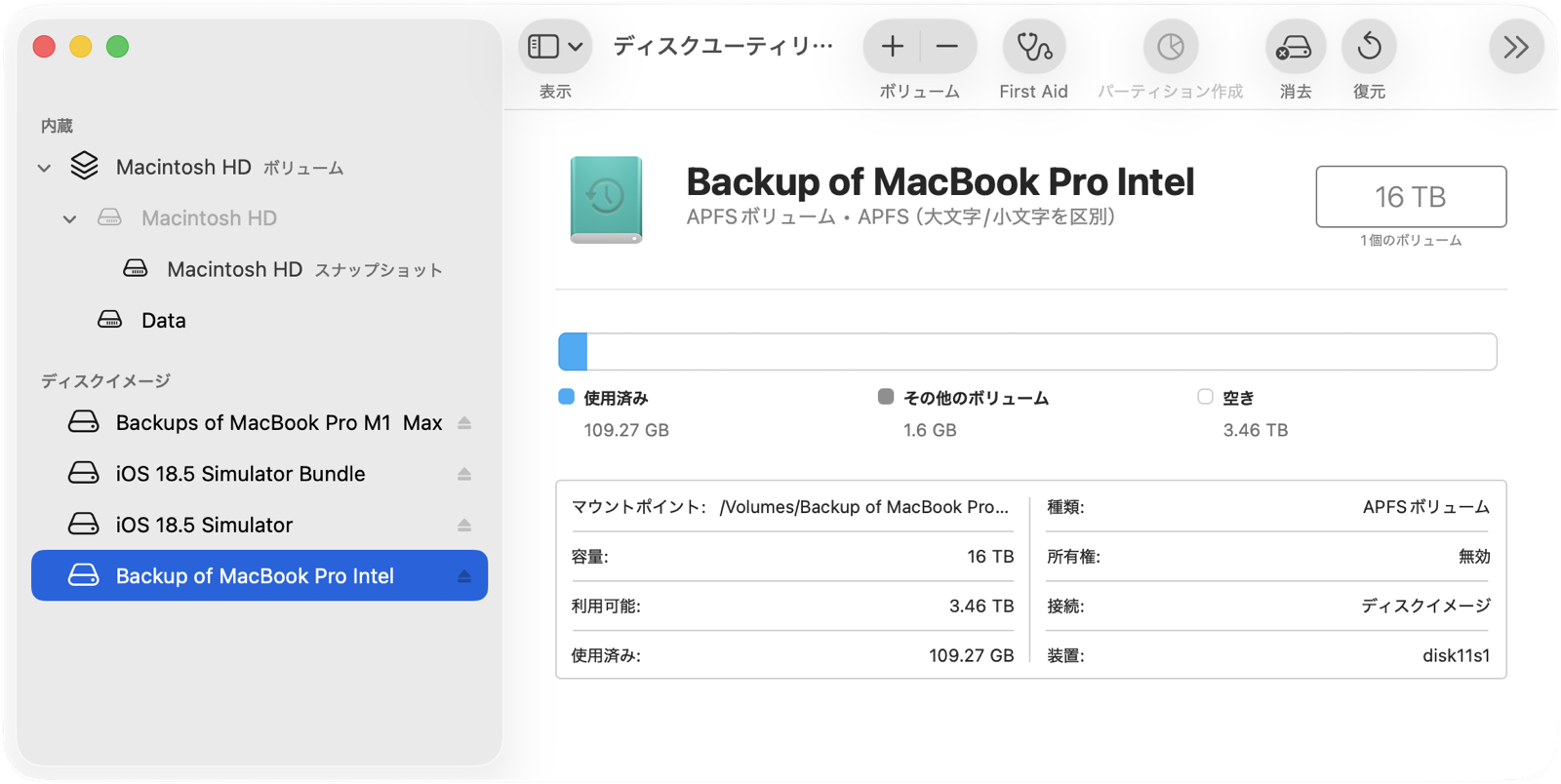Show more toolbar items via overflow chevron
Viewport: 1561px width, 784px height.
point(1515,47)
